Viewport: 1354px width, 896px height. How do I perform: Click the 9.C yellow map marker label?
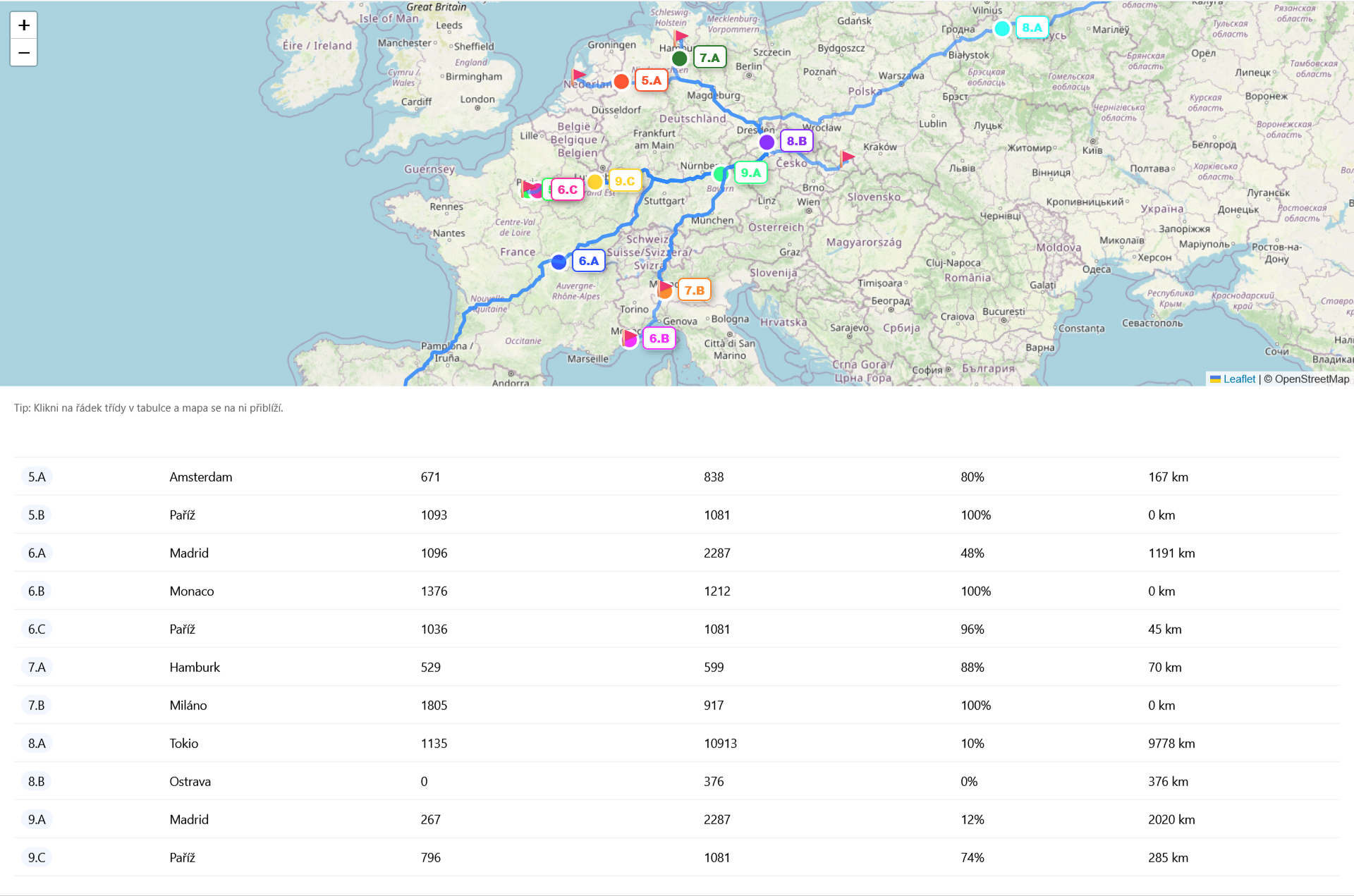[624, 181]
